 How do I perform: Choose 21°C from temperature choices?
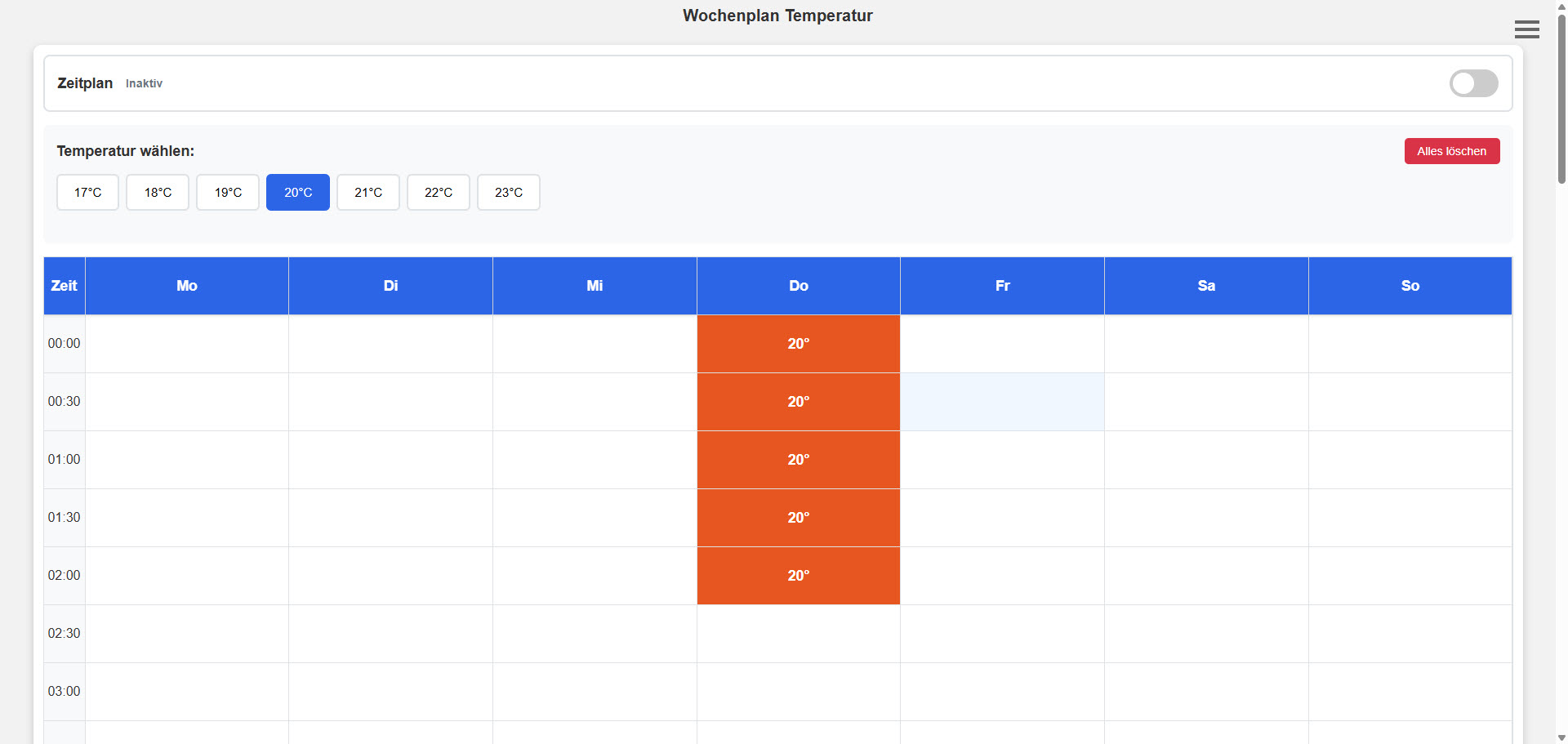368,193
